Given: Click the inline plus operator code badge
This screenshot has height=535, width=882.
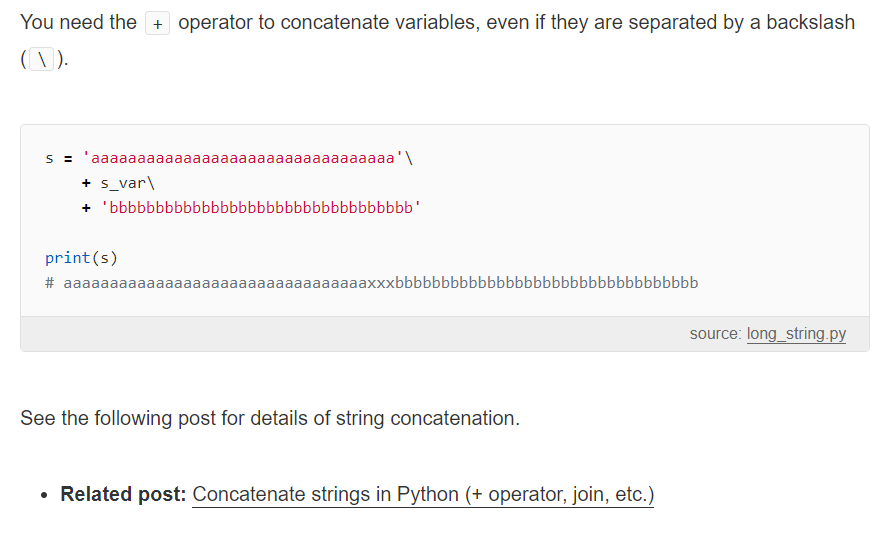Looking at the screenshot, I should tap(158, 24).
